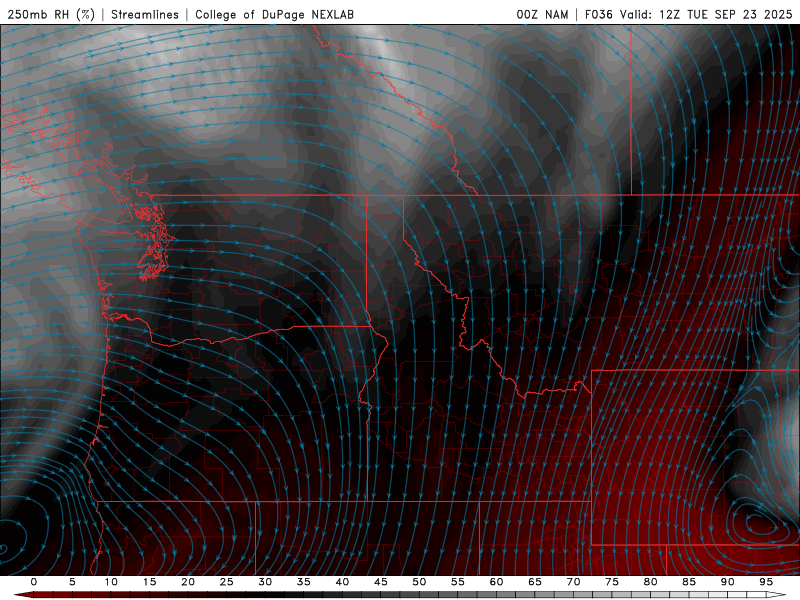The height and width of the screenshot is (600, 800).
Task: Click the color bar label "50"
Action: [x=419, y=582]
